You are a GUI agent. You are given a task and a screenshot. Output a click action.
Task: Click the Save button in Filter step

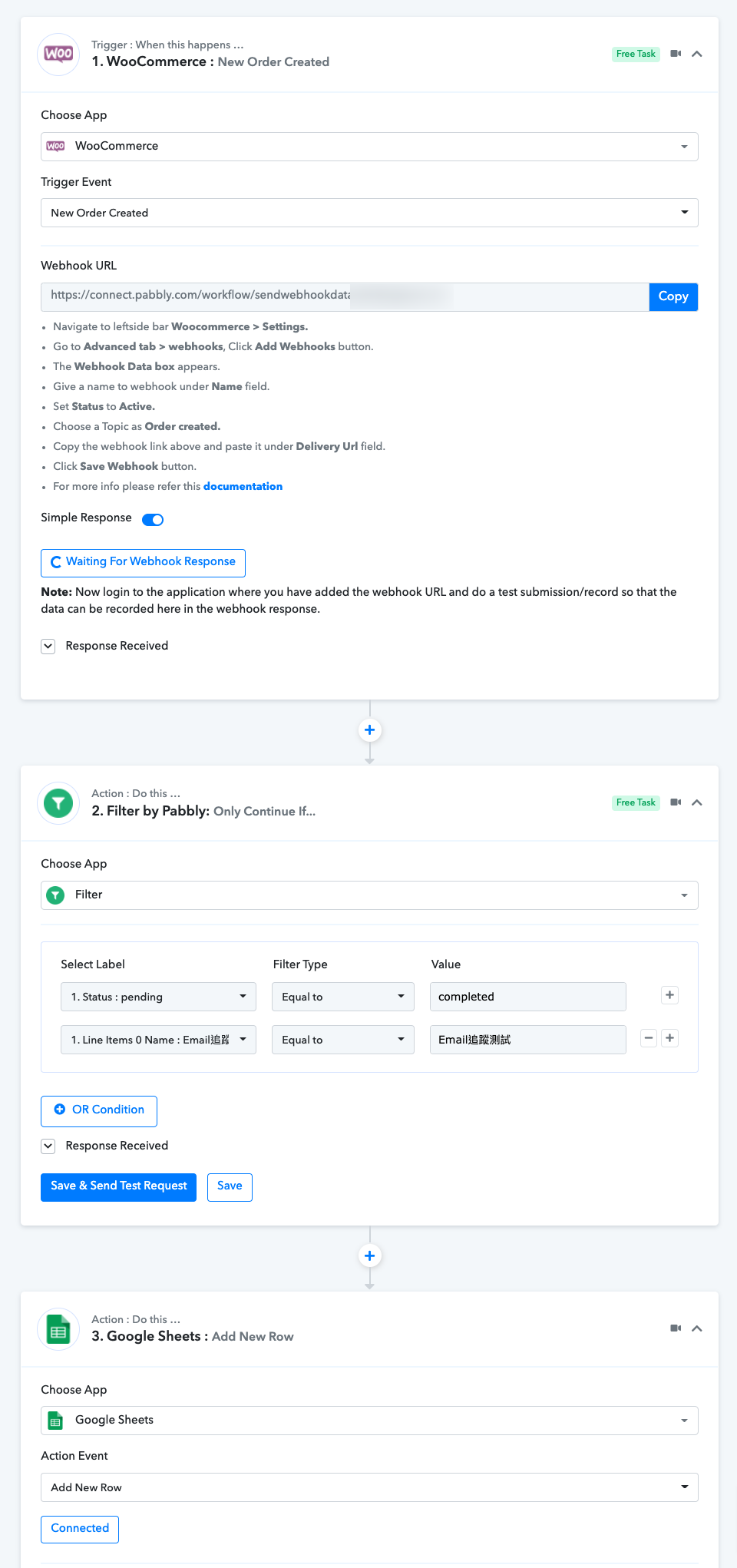pyautogui.click(x=230, y=1187)
